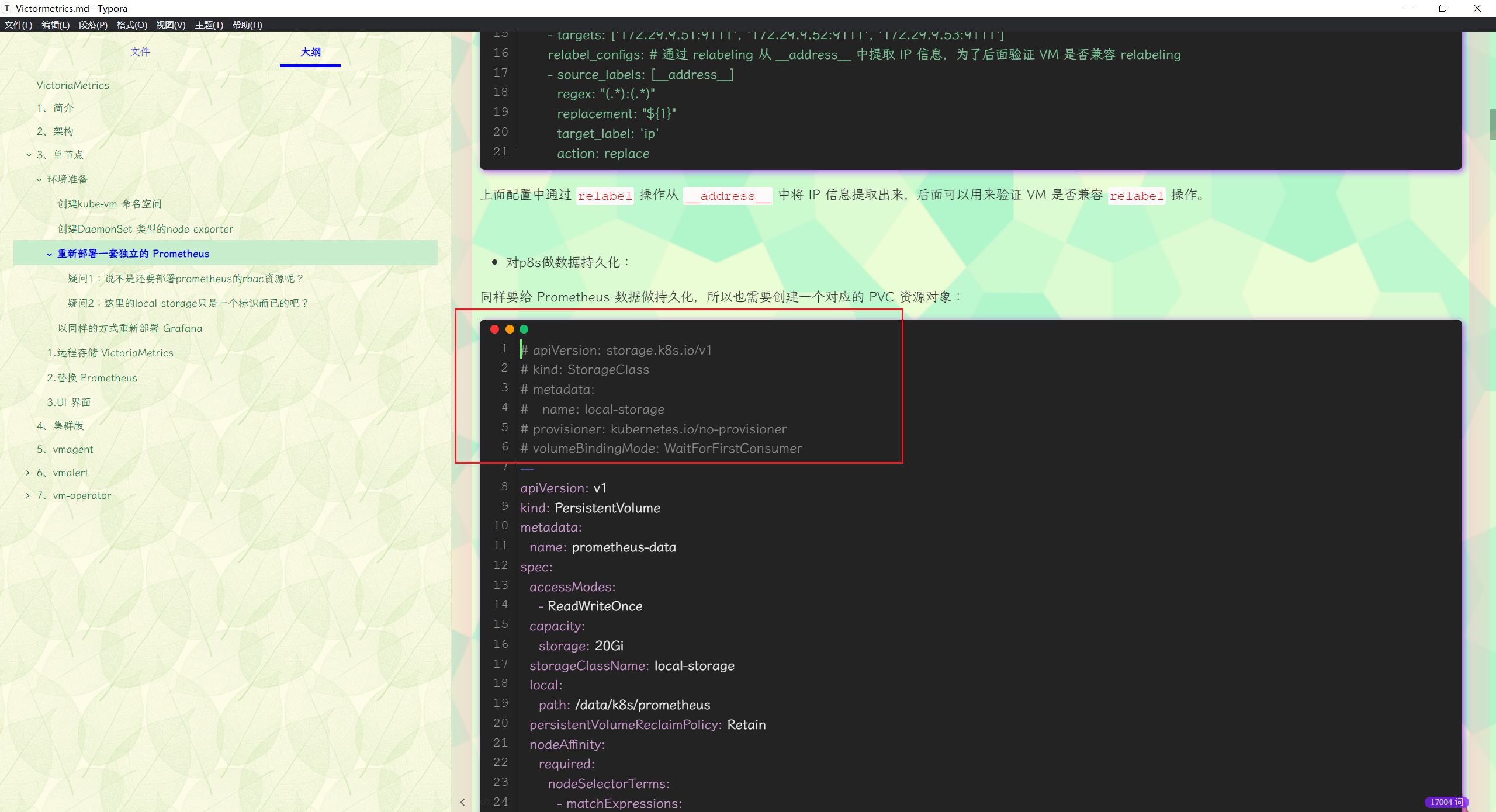Viewport: 1496px width, 812px height.
Task: Click code line '- source_labels: [__address__]'
Action: tap(640, 75)
